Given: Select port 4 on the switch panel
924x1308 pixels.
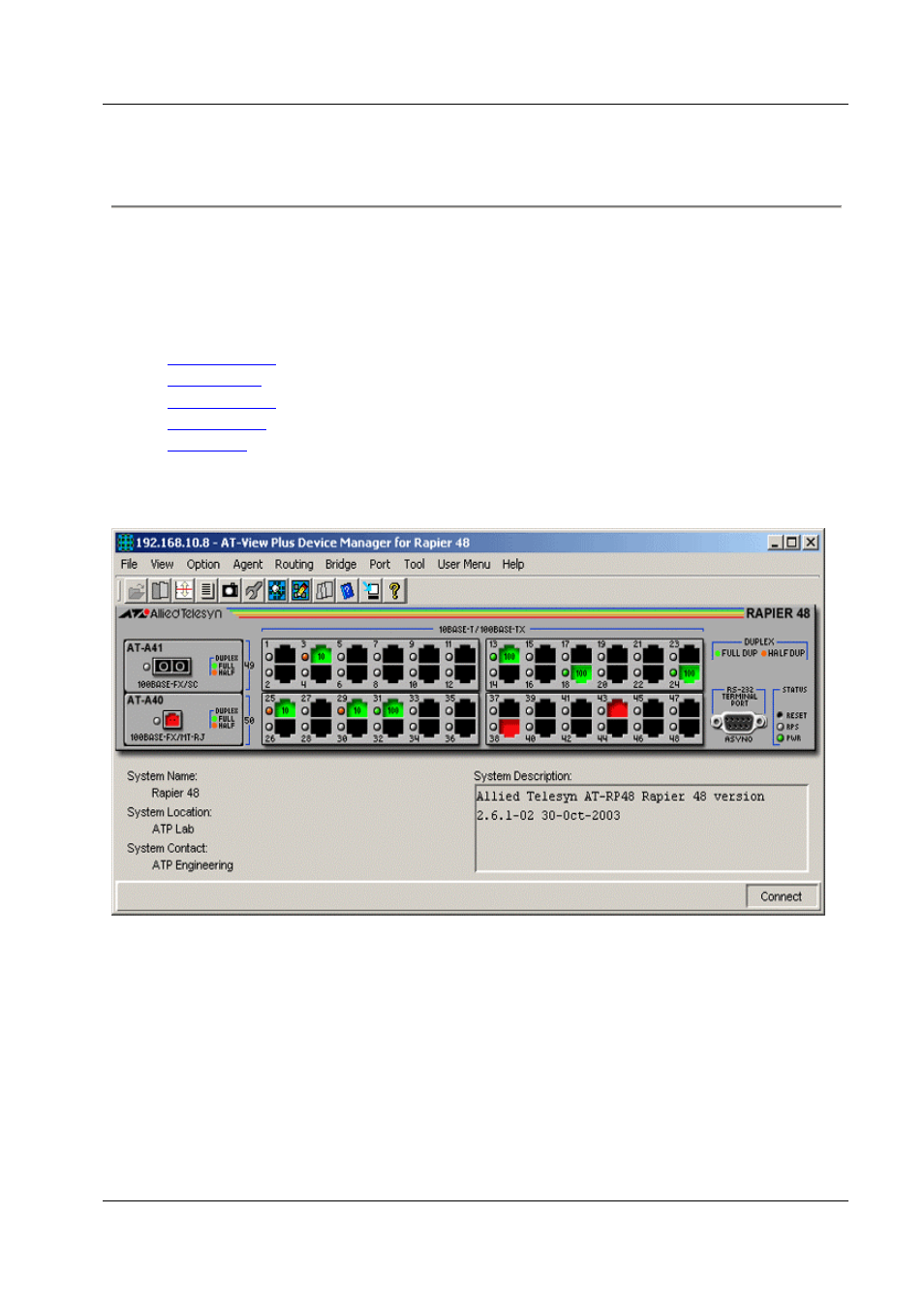Looking at the screenshot, I should coord(322,672).
